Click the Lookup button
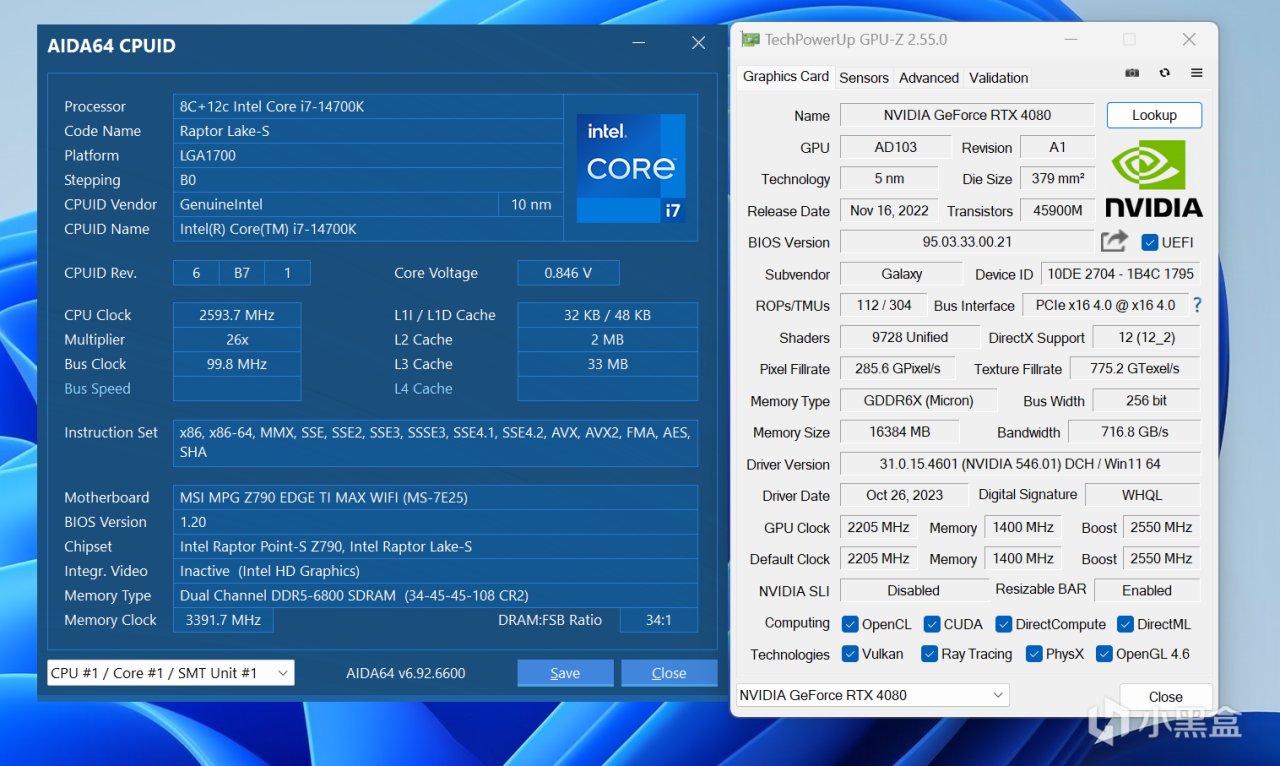This screenshot has width=1280, height=766. click(x=1153, y=115)
